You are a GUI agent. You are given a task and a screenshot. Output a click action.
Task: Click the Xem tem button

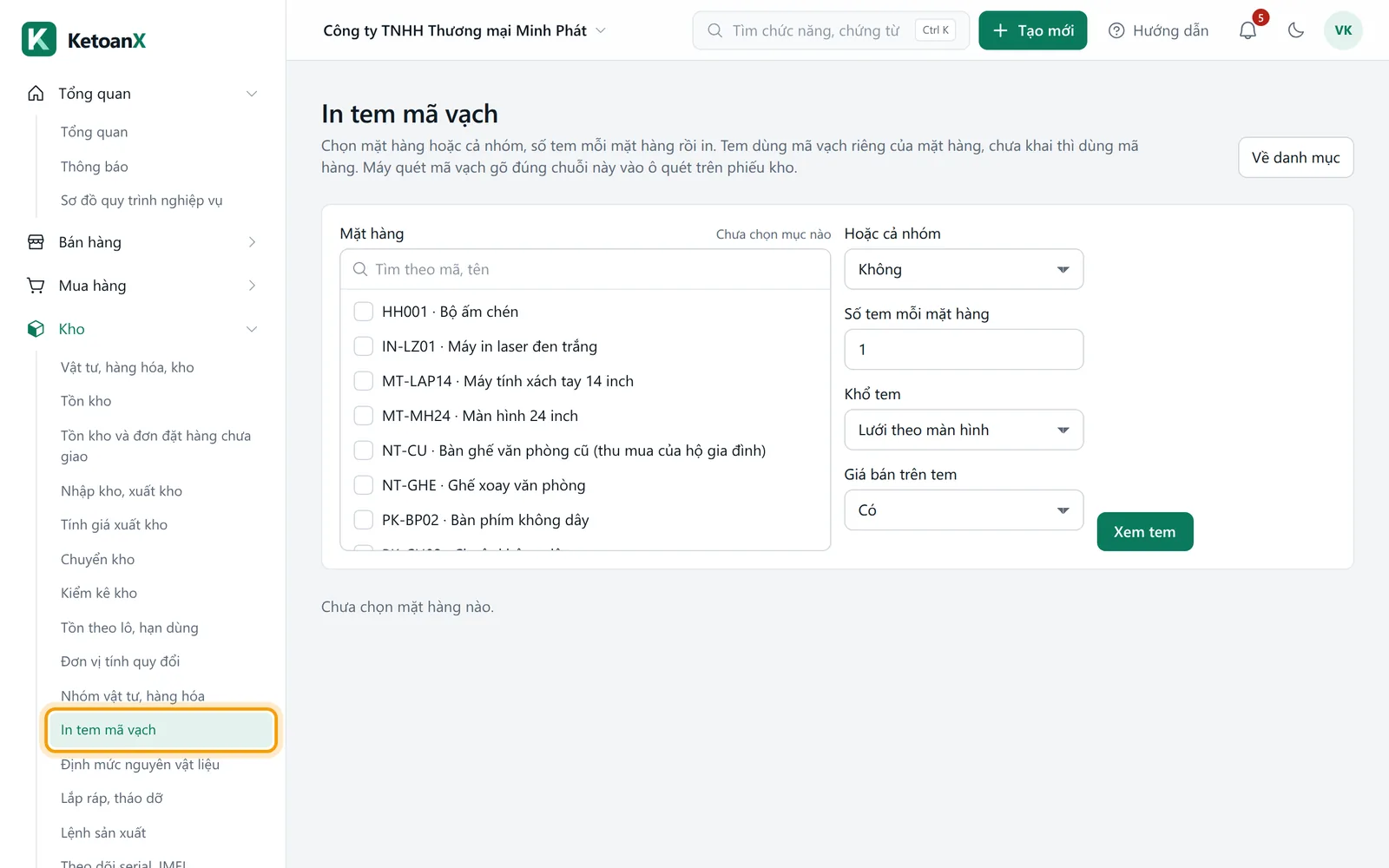(1145, 532)
